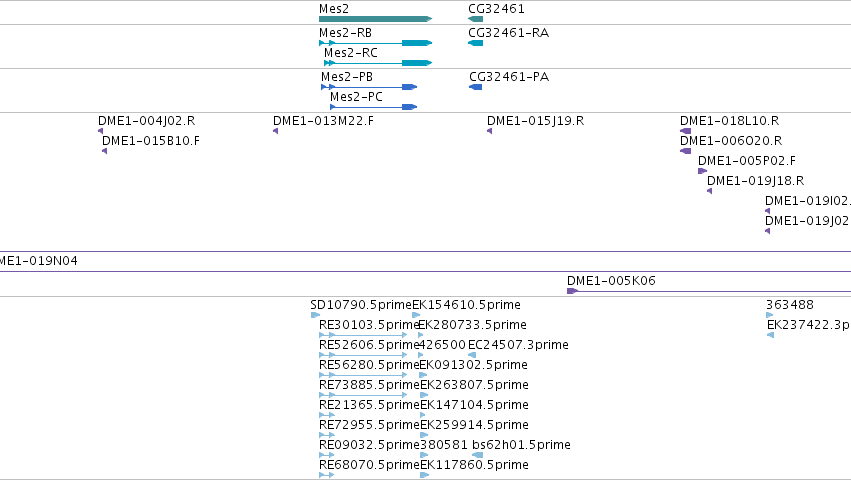Click the DME1-004J02.R label

[x=147, y=121]
